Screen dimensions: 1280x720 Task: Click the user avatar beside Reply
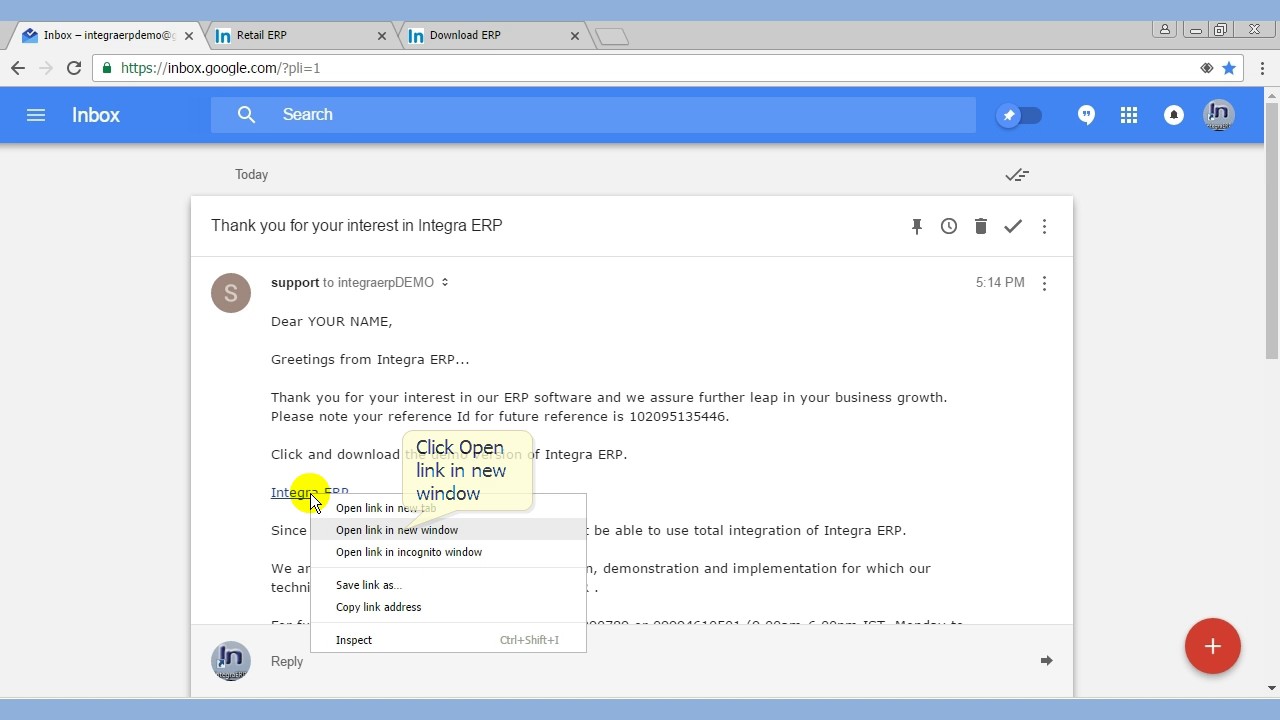[231, 661]
